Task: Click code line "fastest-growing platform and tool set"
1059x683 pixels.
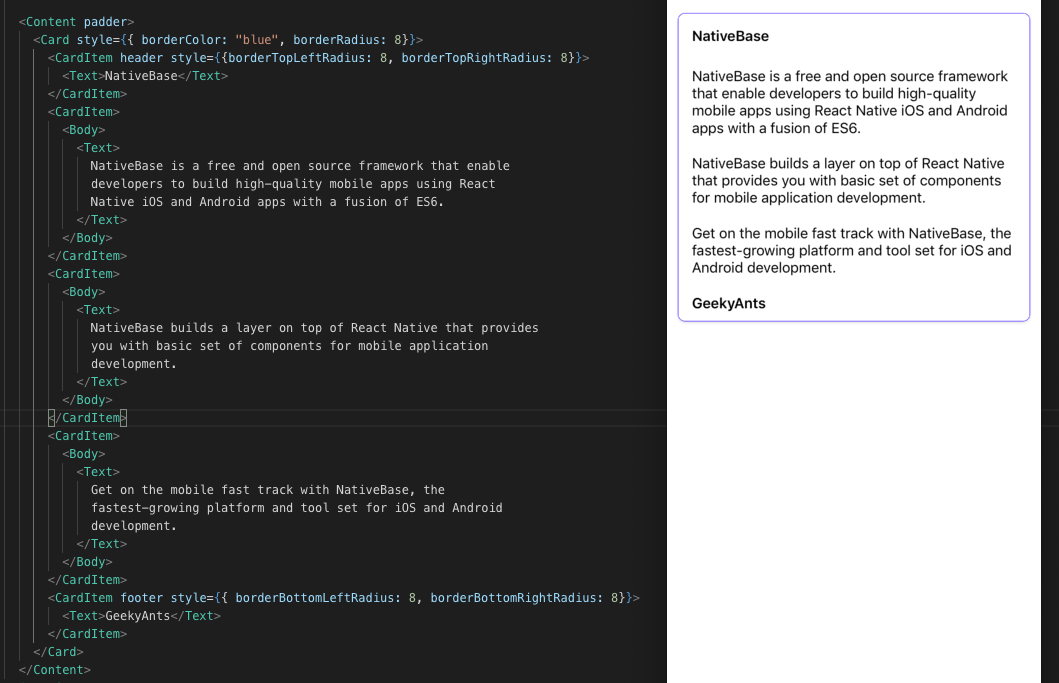Action: pyautogui.click(x=296, y=508)
